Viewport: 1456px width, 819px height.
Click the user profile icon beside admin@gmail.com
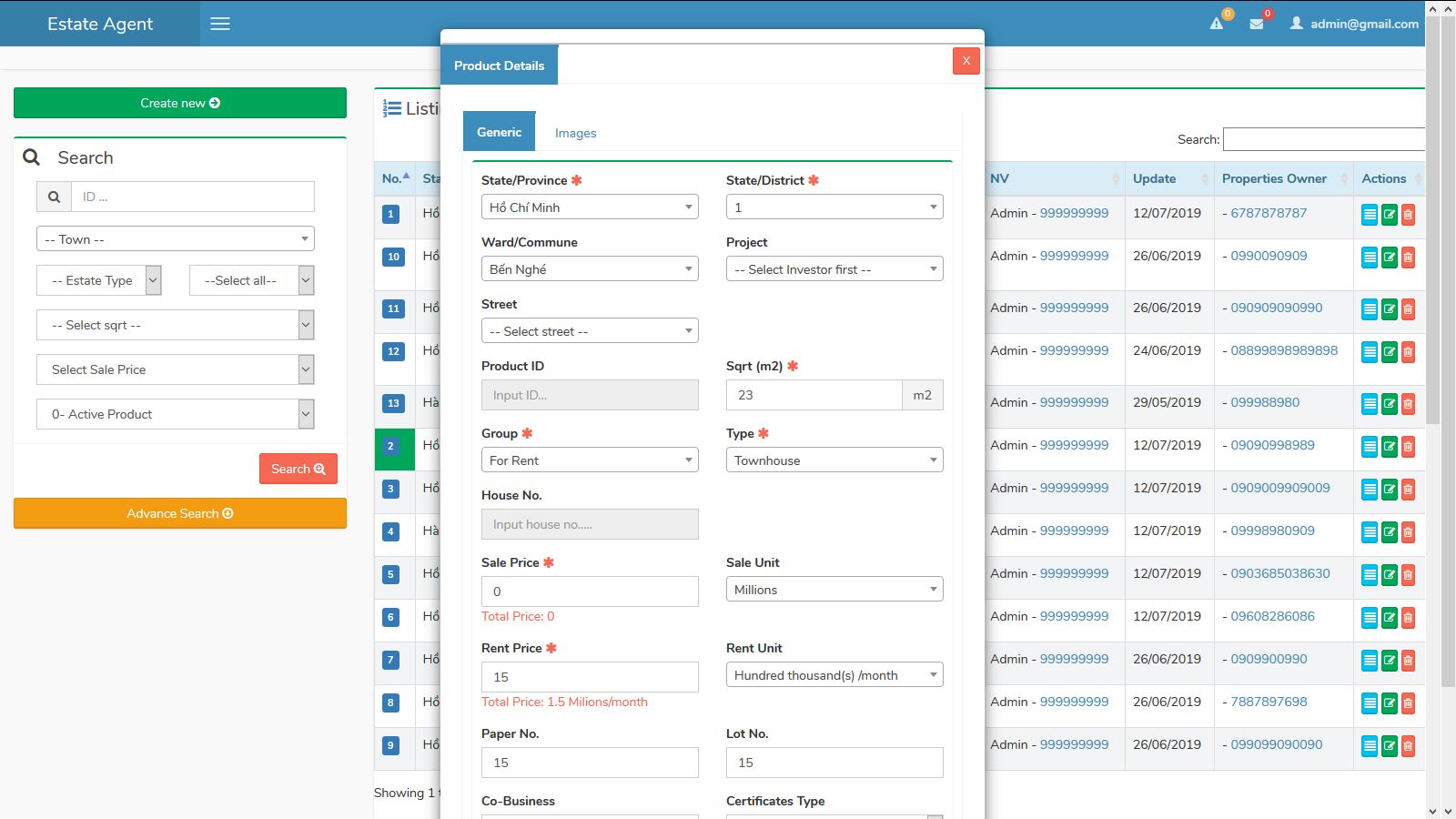[x=1296, y=24]
